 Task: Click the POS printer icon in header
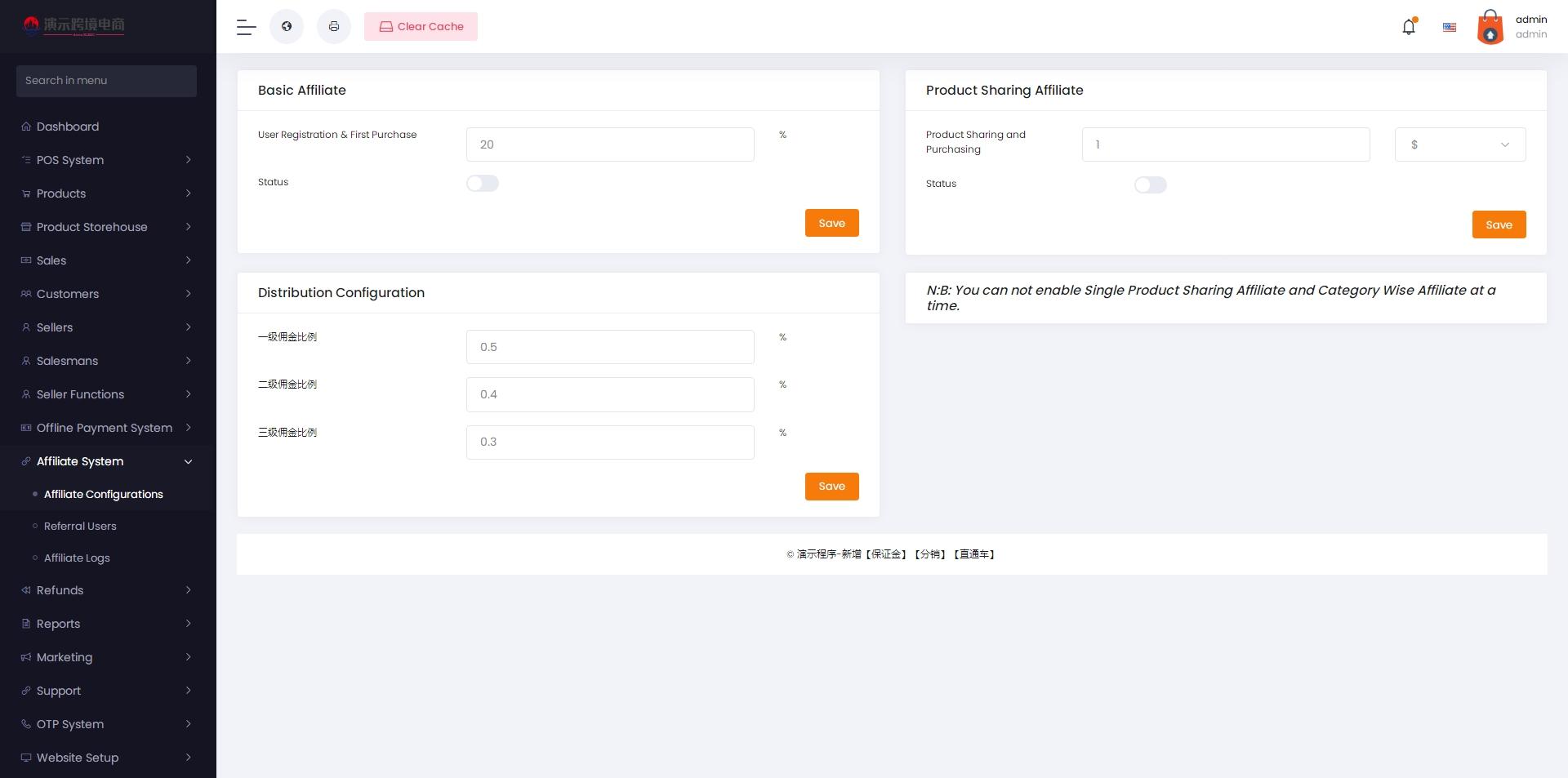tap(334, 27)
